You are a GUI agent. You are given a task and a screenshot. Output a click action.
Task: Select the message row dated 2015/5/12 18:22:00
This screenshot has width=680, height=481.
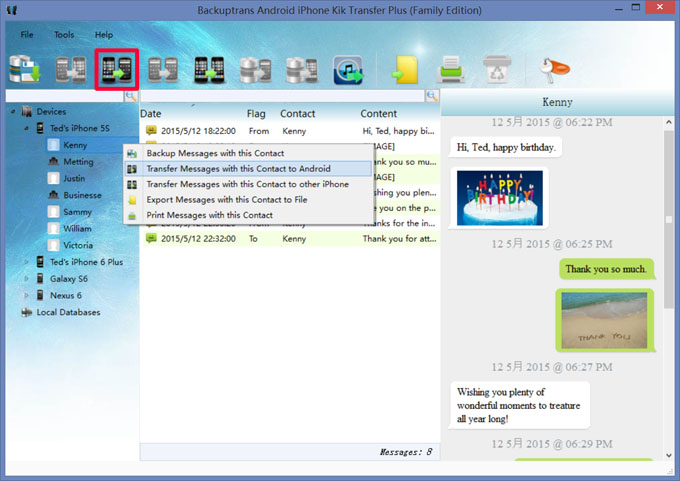pyautogui.click(x=290, y=131)
